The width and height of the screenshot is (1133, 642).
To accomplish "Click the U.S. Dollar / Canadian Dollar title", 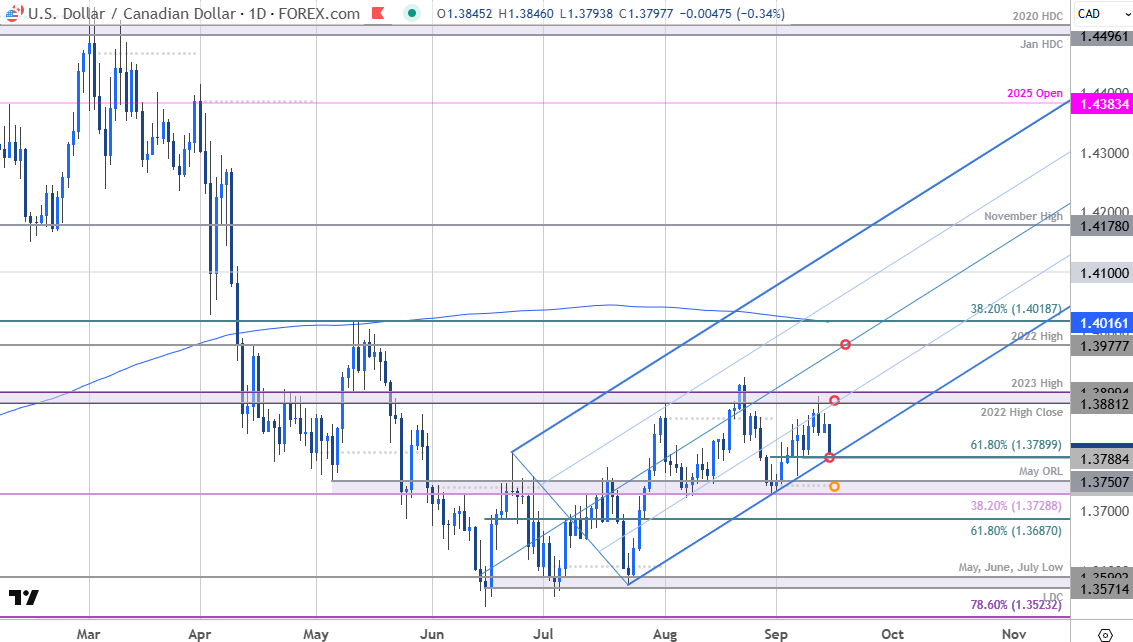I will pyautogui.click(x=132, y=14).
